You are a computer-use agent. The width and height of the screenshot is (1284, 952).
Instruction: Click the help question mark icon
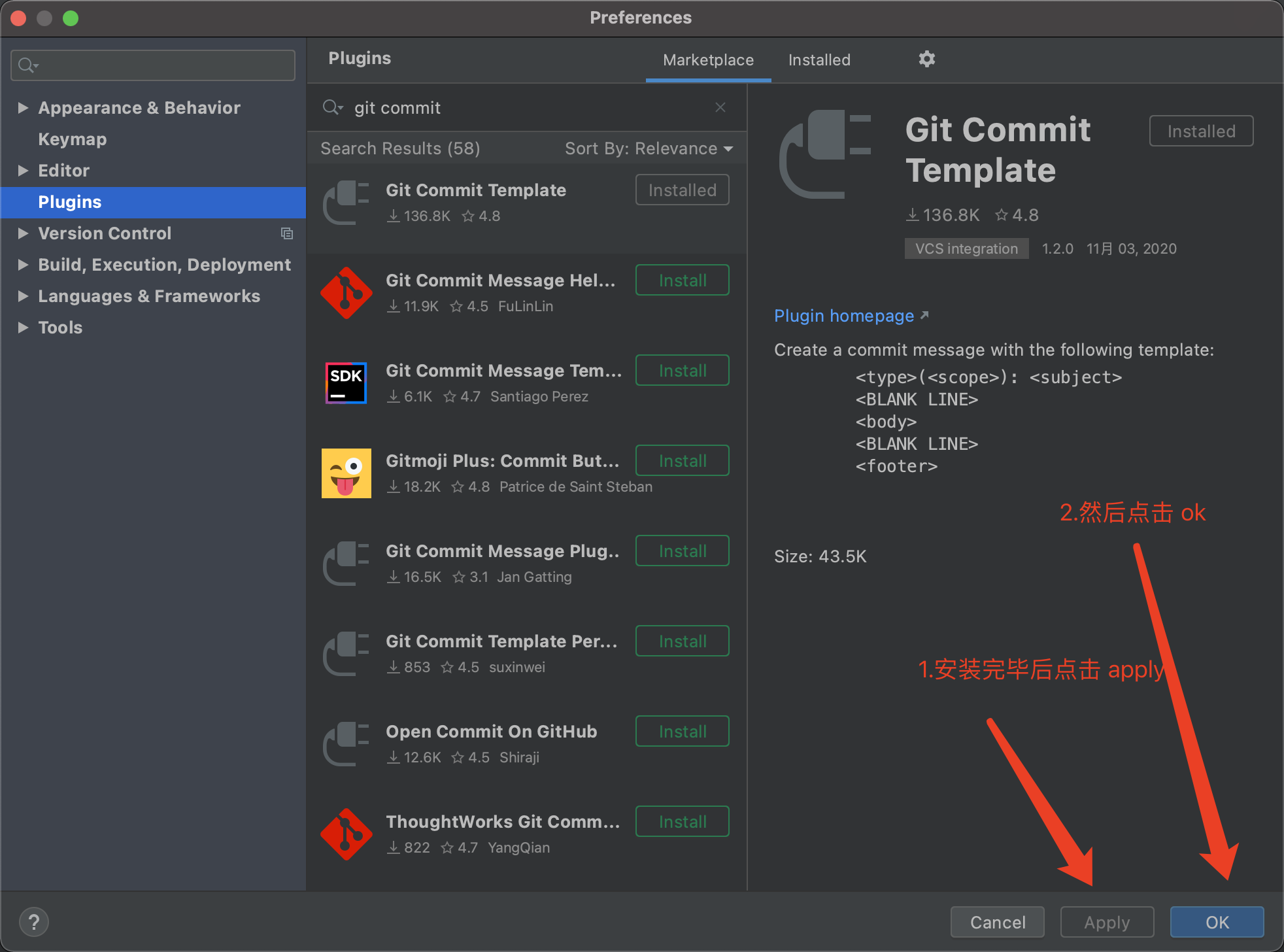coord(34,922)
